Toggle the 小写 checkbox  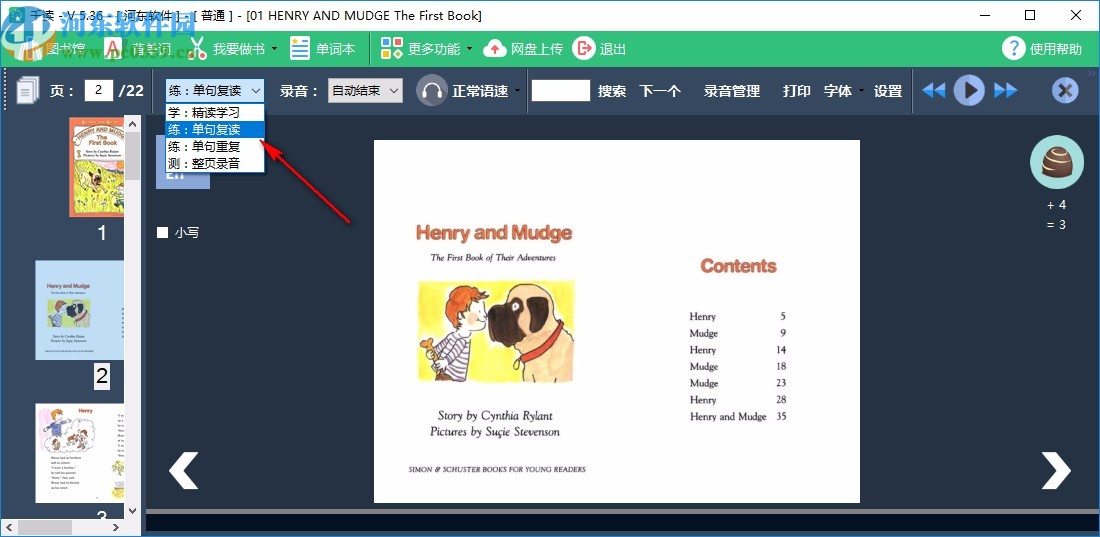tap(162, 232)
